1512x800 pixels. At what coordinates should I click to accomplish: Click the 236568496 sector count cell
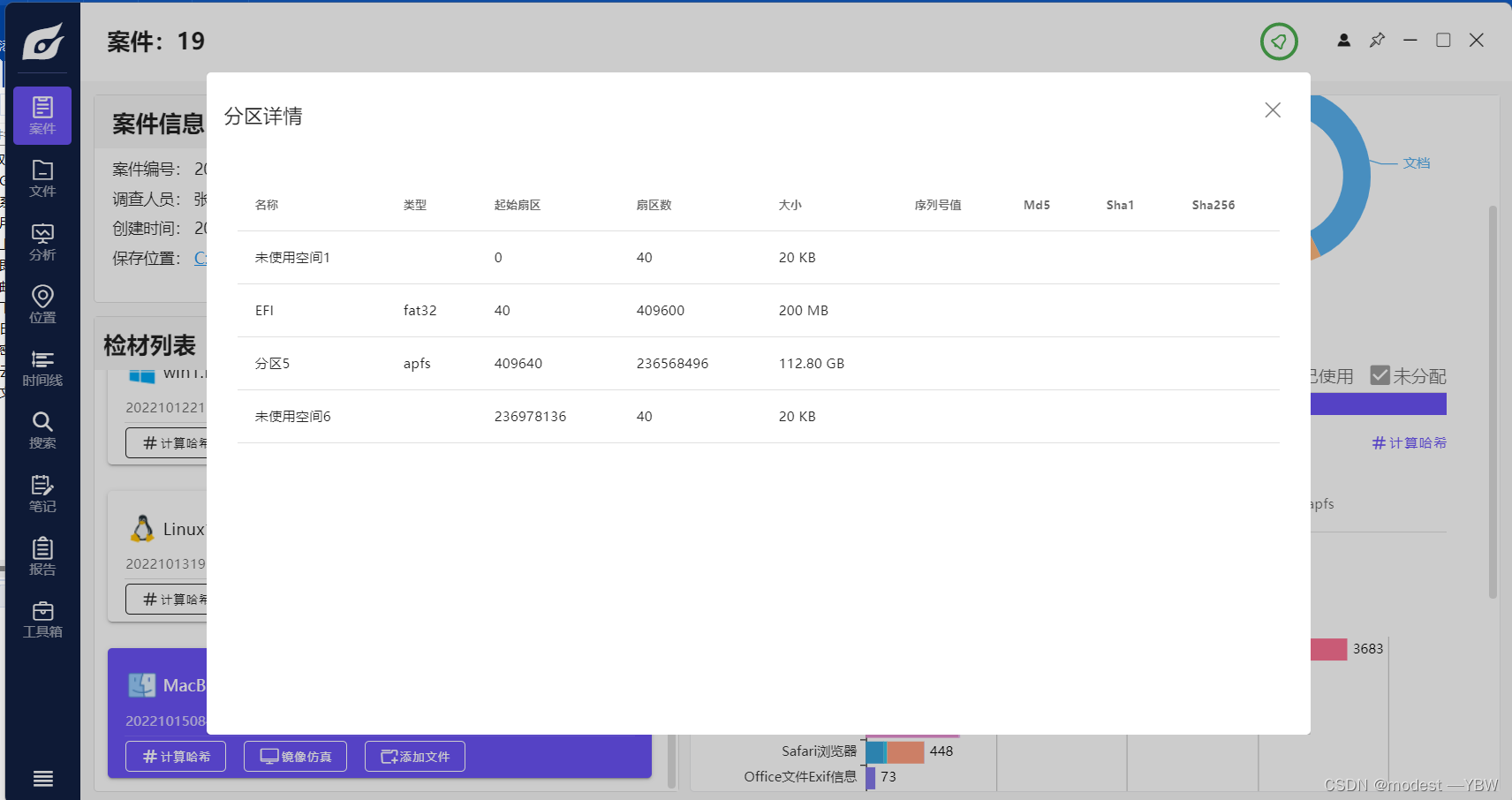672,364
